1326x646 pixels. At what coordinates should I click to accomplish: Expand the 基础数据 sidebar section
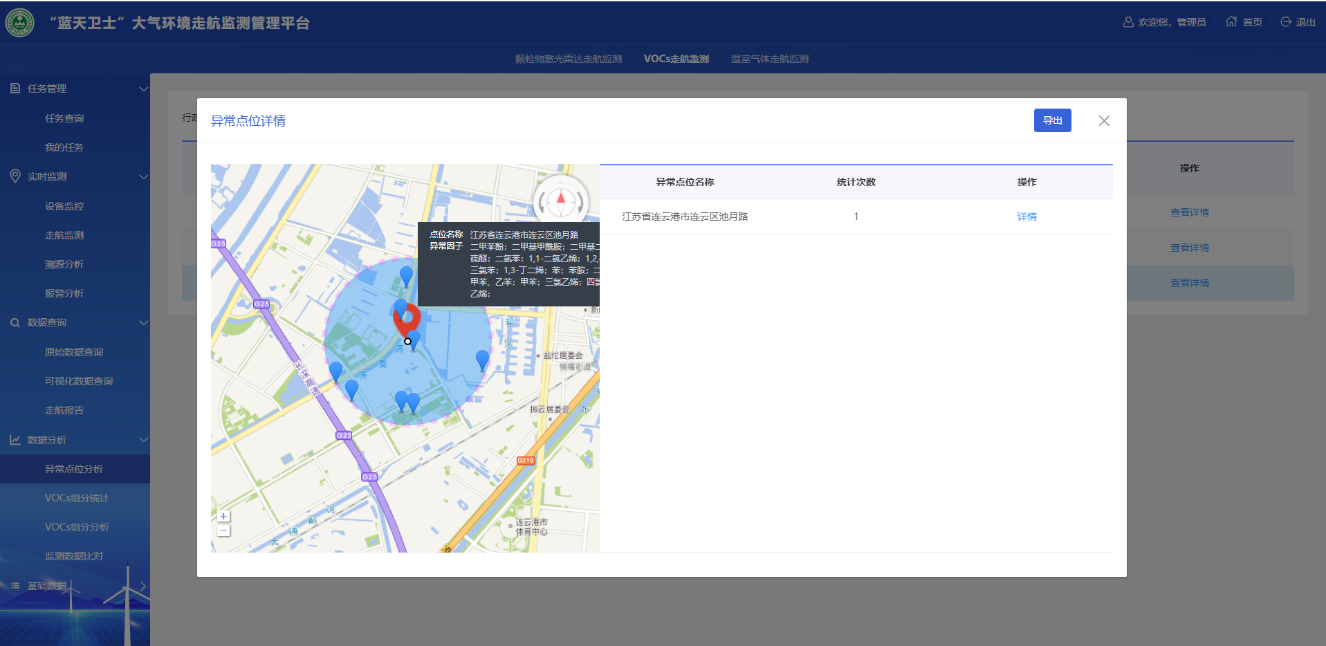pyautogui.click(x=143, y=585)
